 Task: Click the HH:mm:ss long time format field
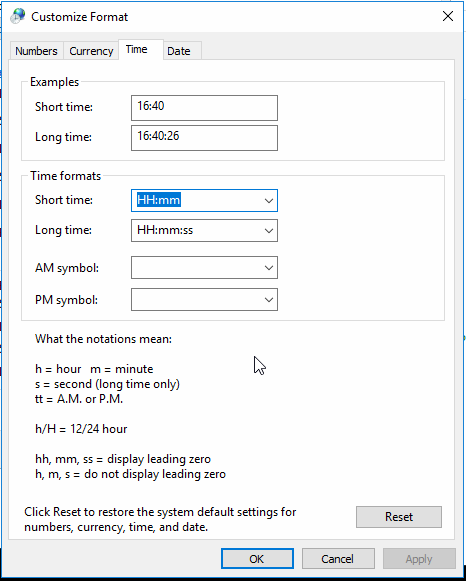[x=196, y=230]
